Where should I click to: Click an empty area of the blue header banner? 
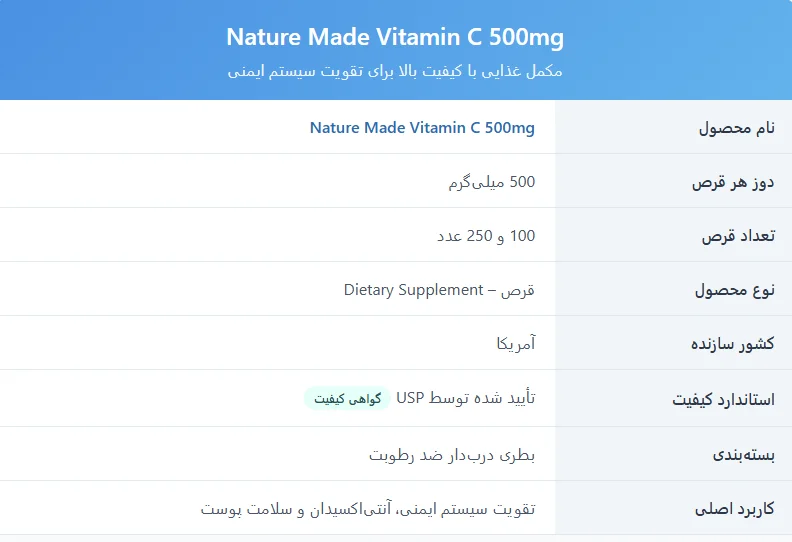[x=100, y=50]
